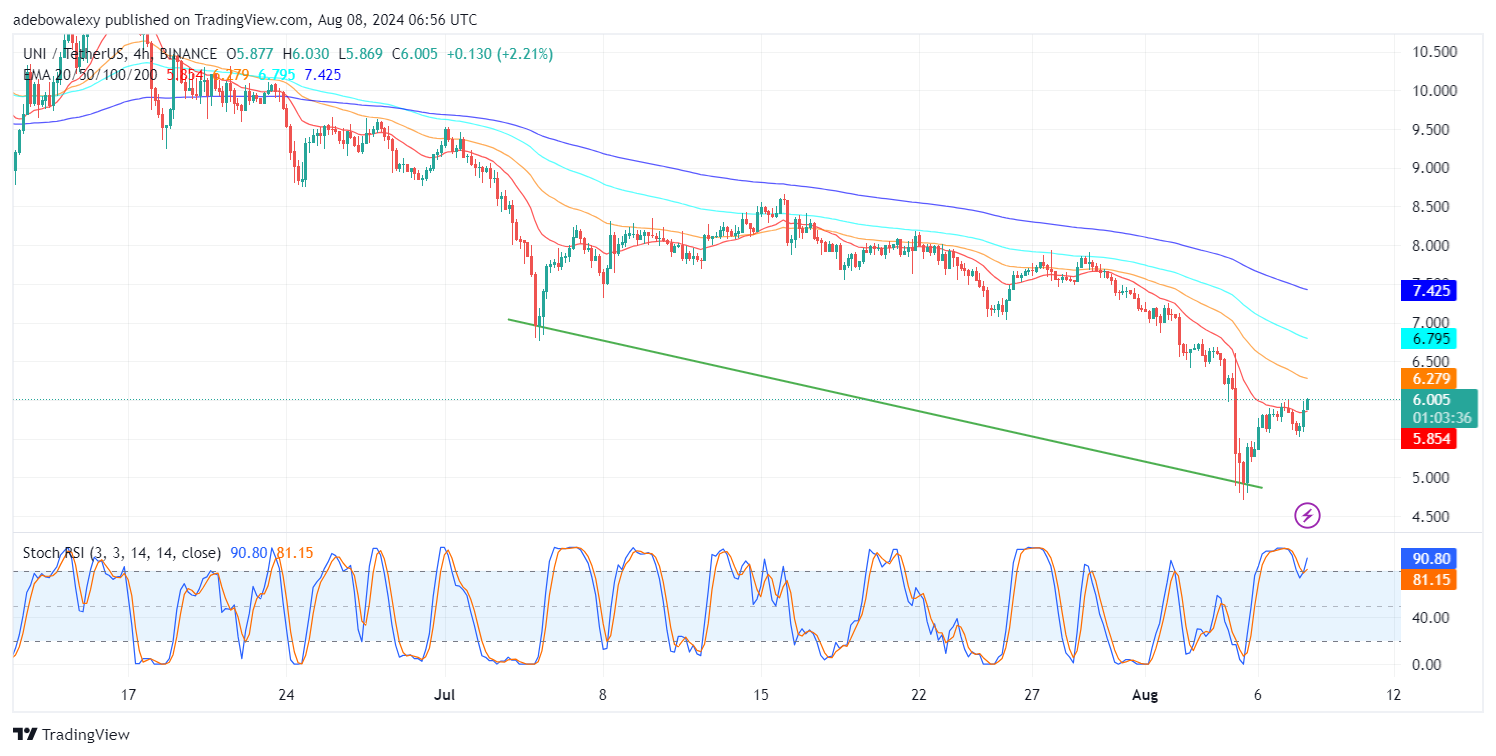
Task: Select the Stoch RSI (3, 3, 14, 14, close) label
Action: pyautogui.click(x=121, y=553)
